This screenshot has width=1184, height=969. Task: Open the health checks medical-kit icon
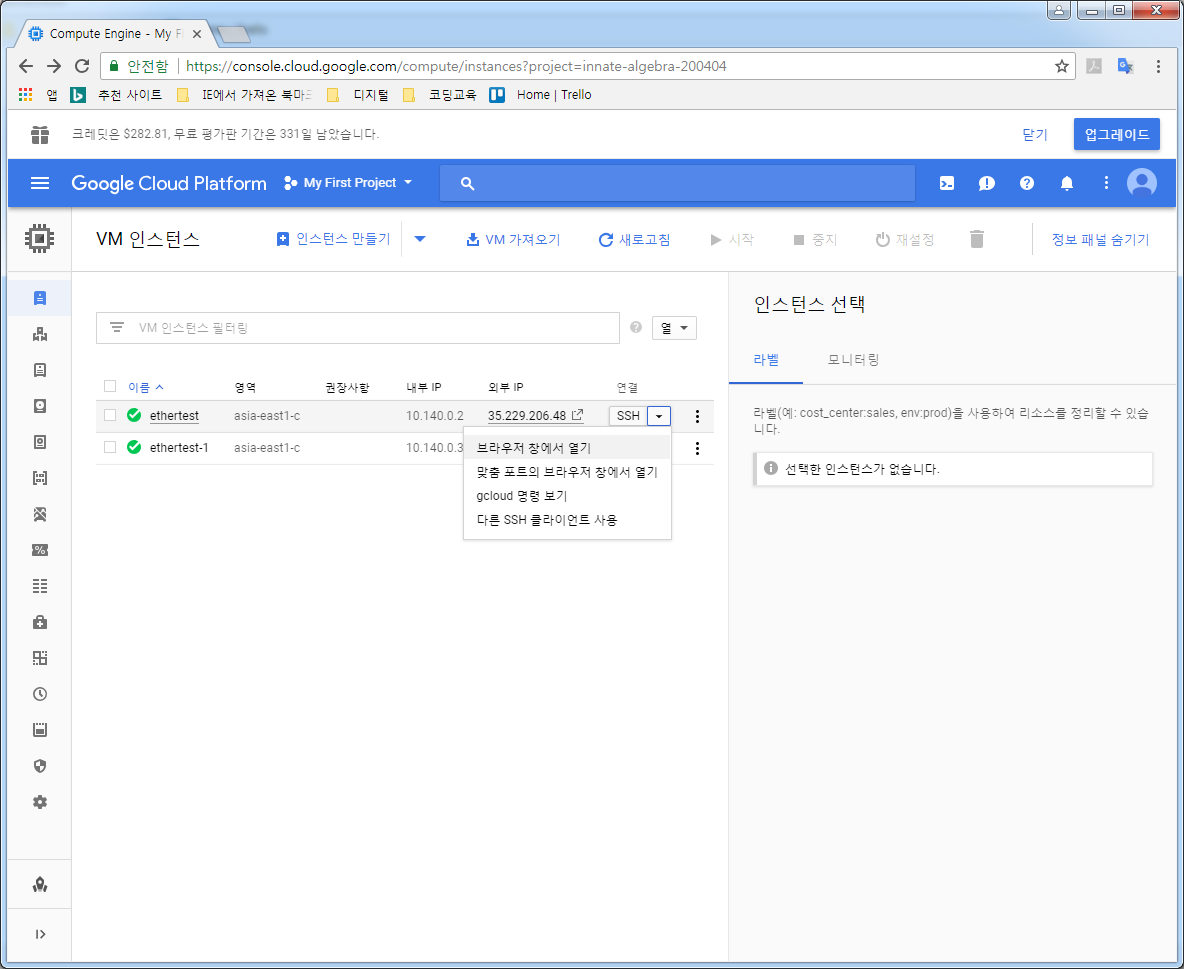pyautogui.click(x=40, y=622)
